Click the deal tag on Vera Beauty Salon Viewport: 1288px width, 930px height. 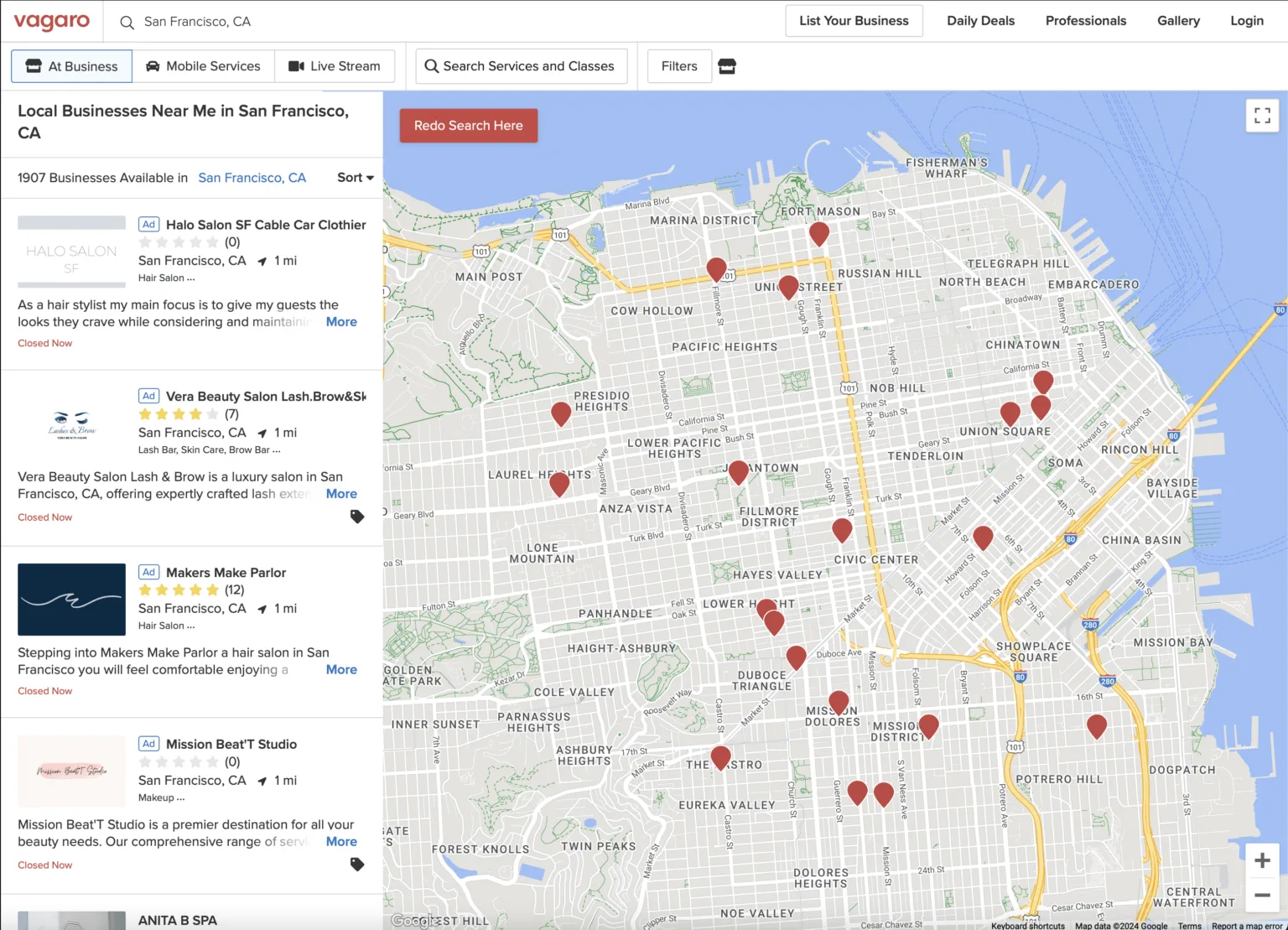(357, 516)
